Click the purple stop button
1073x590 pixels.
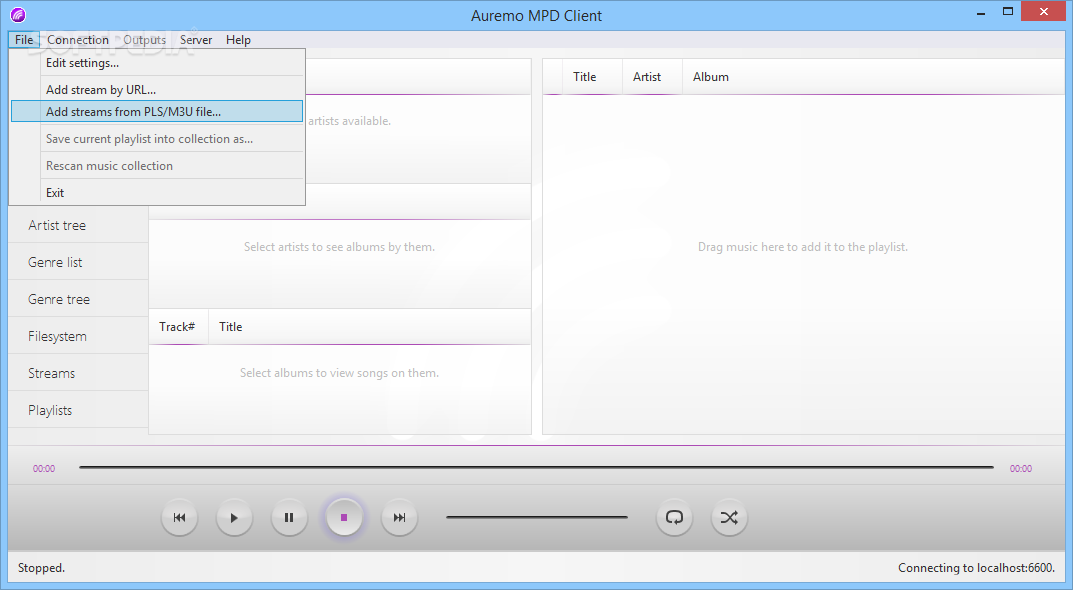click(344, 517)
